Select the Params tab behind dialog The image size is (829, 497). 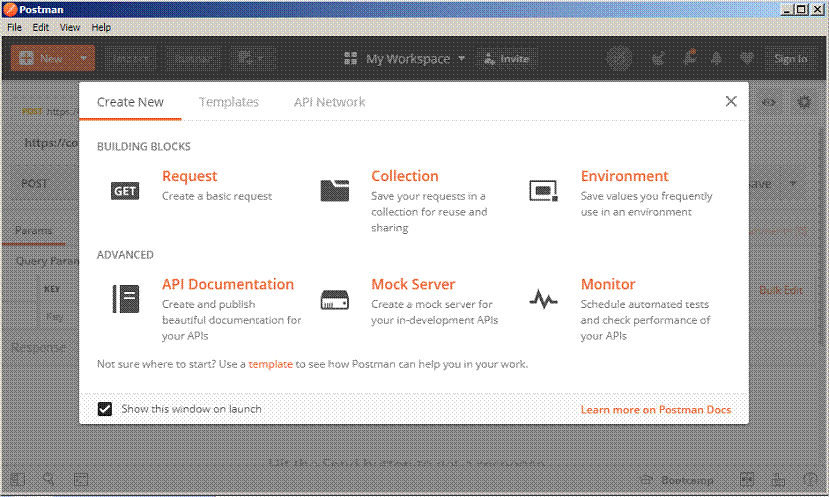click(33, 230)
